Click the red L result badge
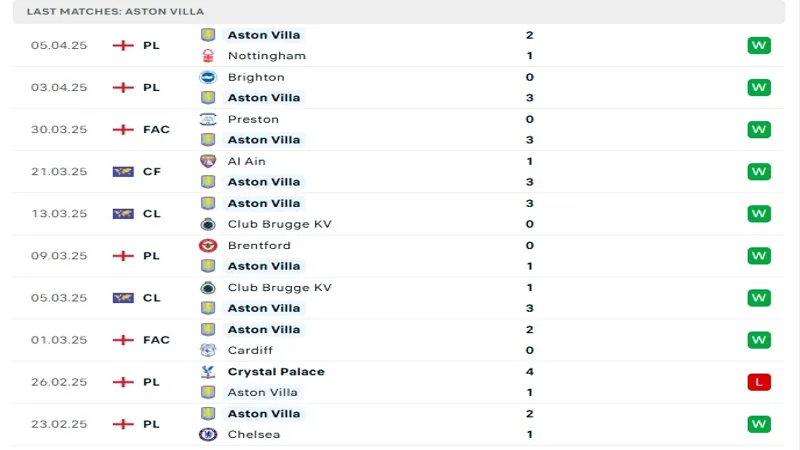Image resolution: width=800 pixels, height=450 pixels. 759,382
